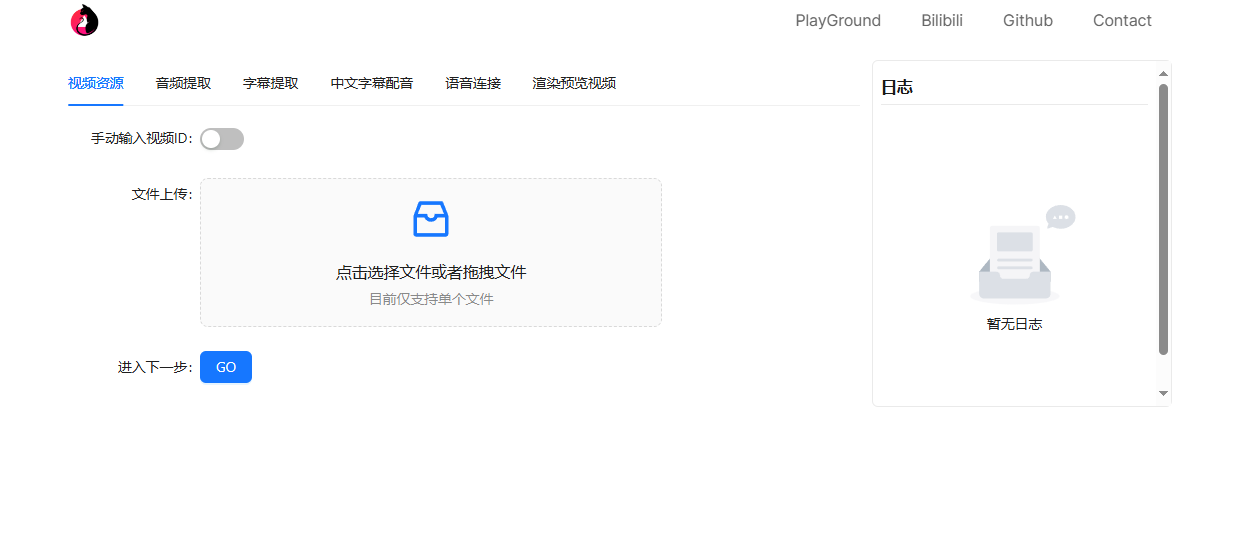Select the 中文字幕配音 tab
Viewport: 1257px width, 548px height.
372,83
